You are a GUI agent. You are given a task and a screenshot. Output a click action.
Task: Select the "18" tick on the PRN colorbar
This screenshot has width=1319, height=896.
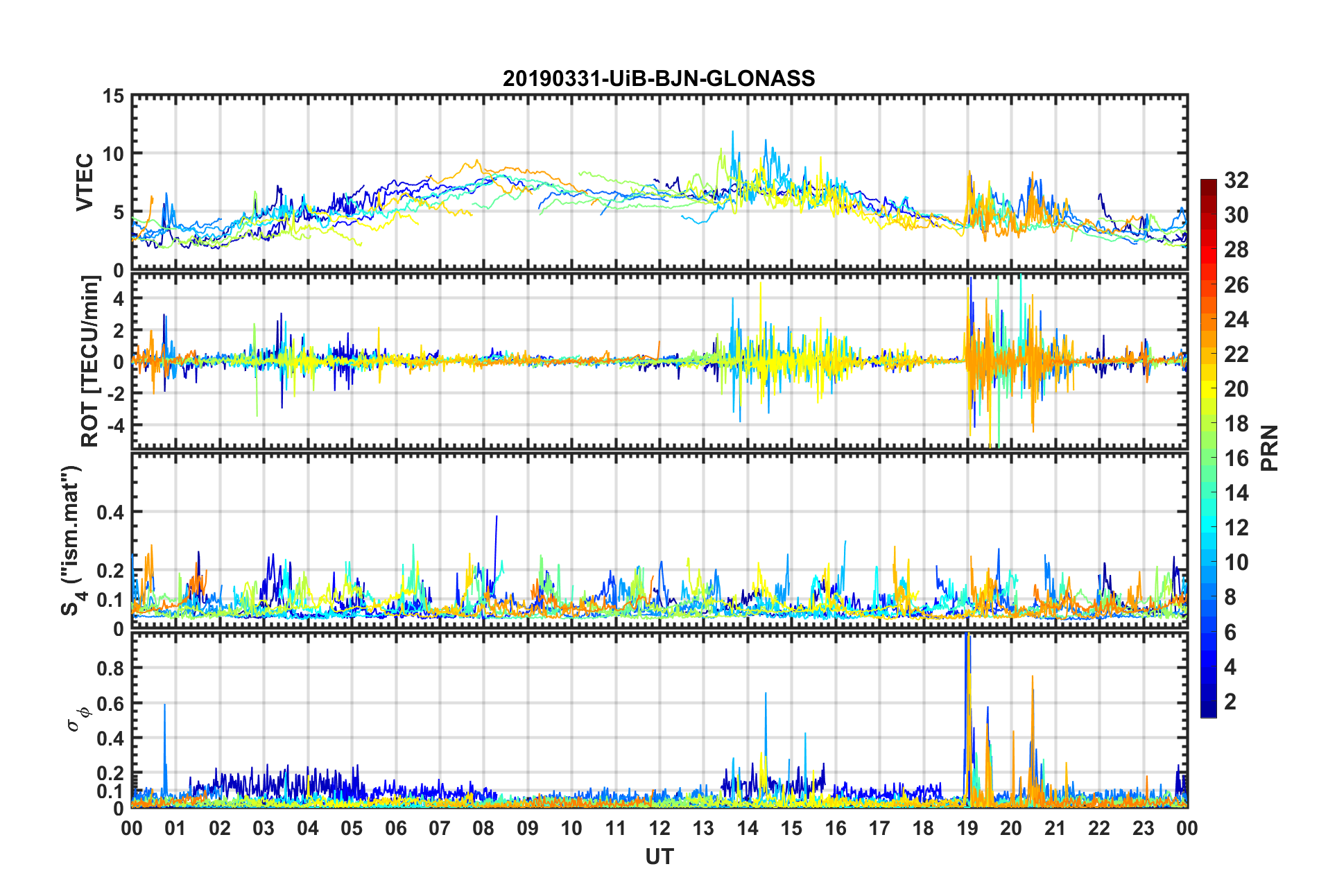(1236, 423)
